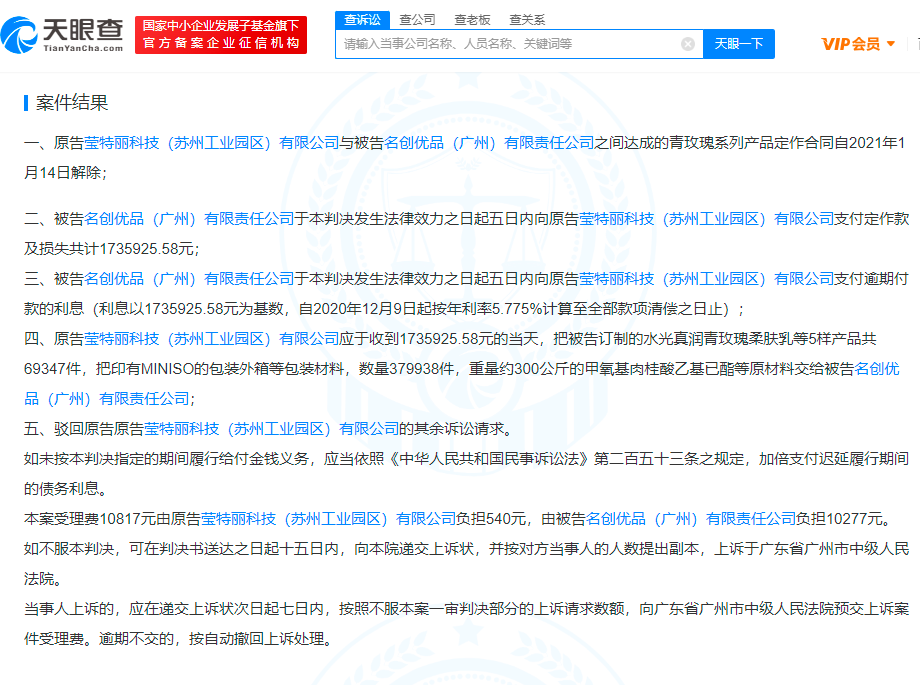Open the TianYanCha logo homepage

pyautogui.click(x=62, y=35)
